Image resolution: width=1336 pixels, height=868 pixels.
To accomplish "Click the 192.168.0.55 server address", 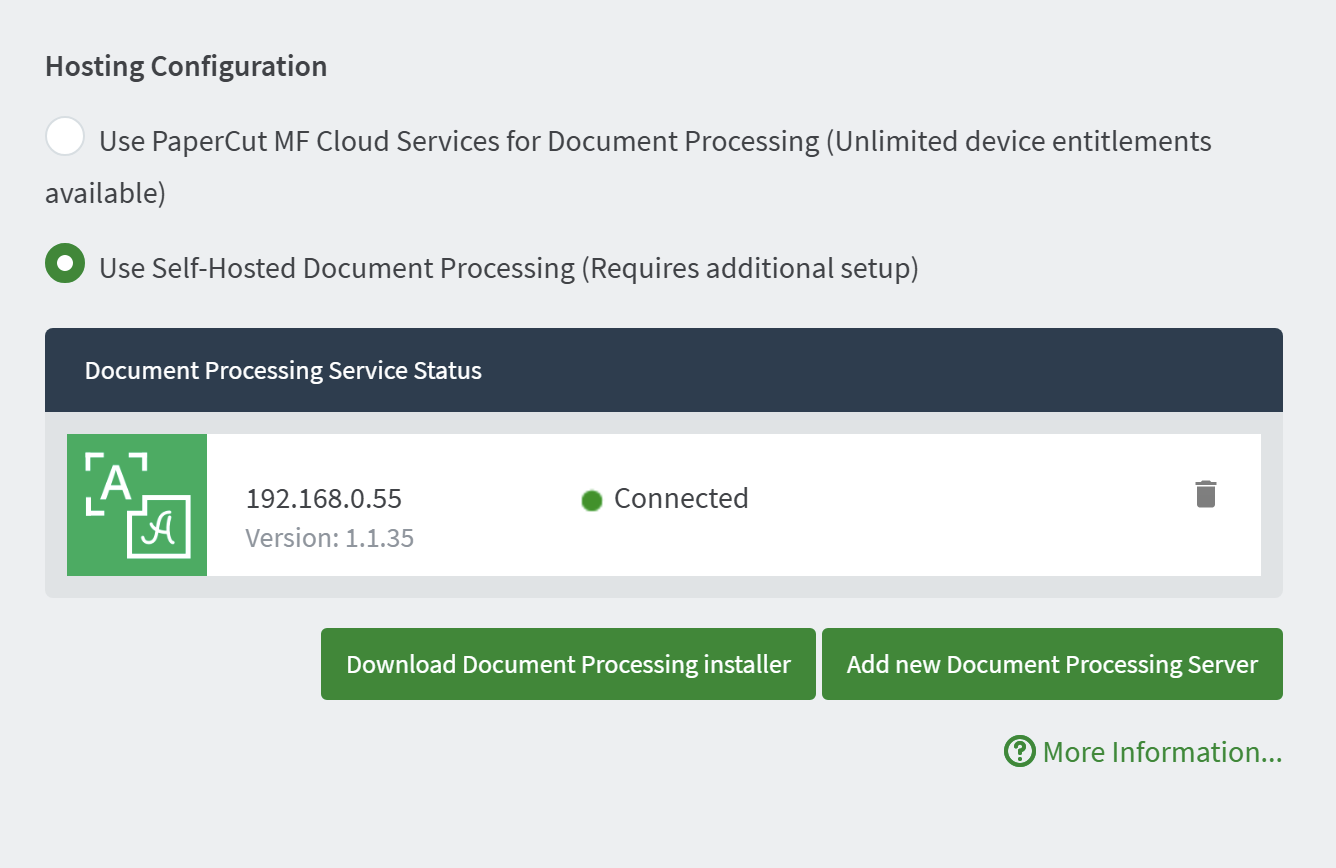I will (x=324, y=498).
